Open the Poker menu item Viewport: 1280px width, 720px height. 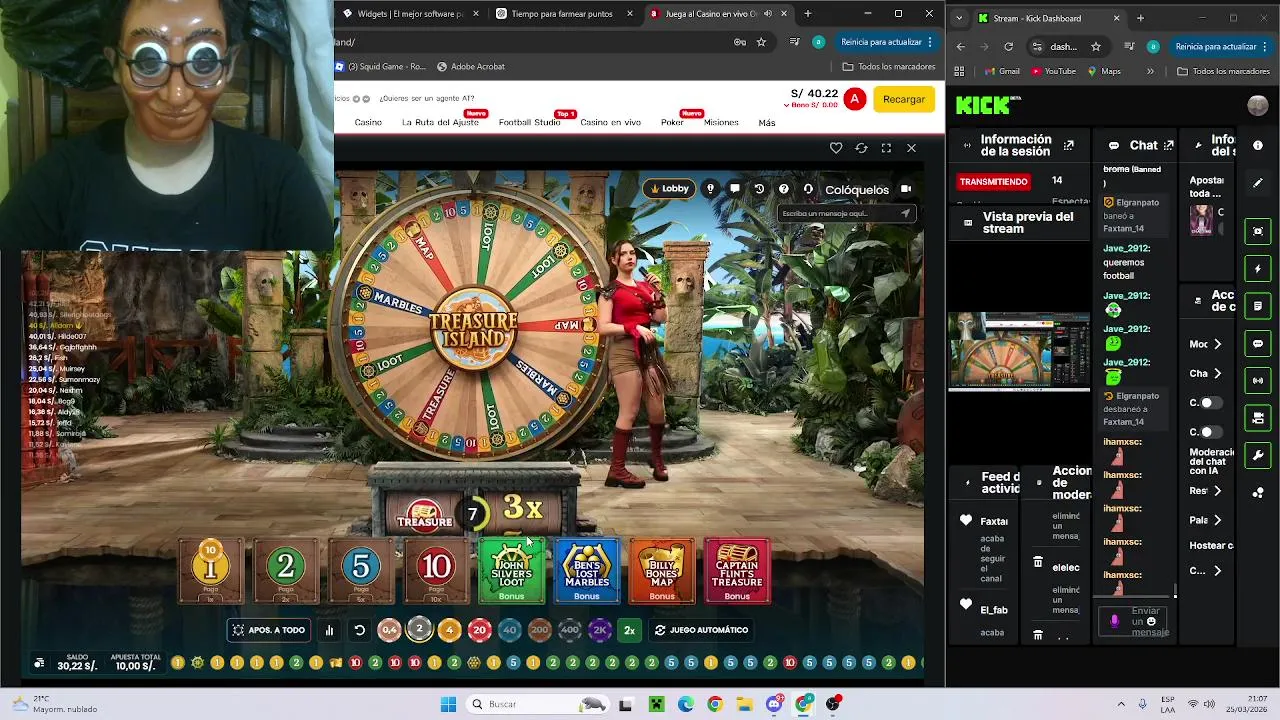(x=672, y=123)
